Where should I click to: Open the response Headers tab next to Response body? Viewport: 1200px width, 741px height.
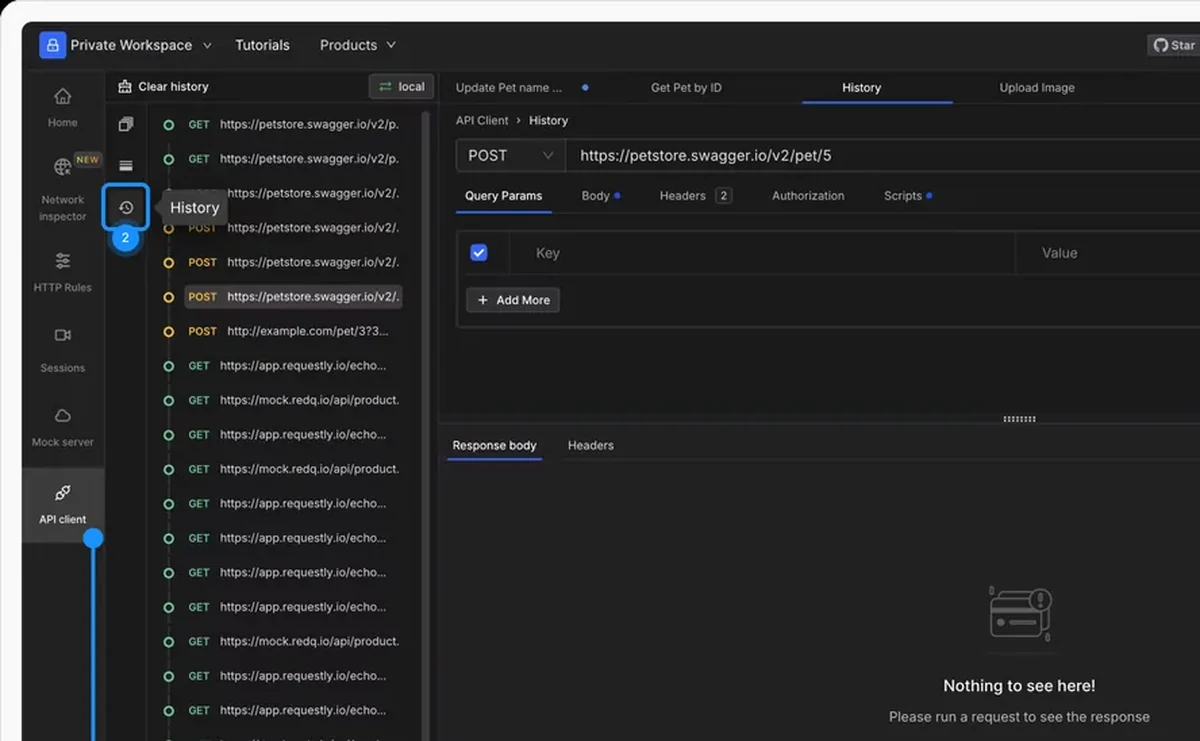coord(590,446)
